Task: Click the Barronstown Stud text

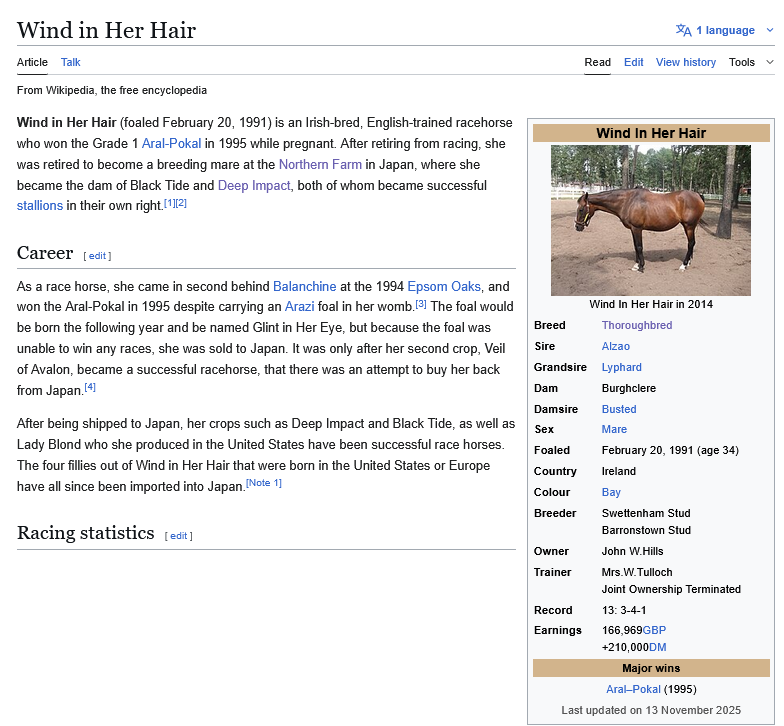Action: click(646, 530)
